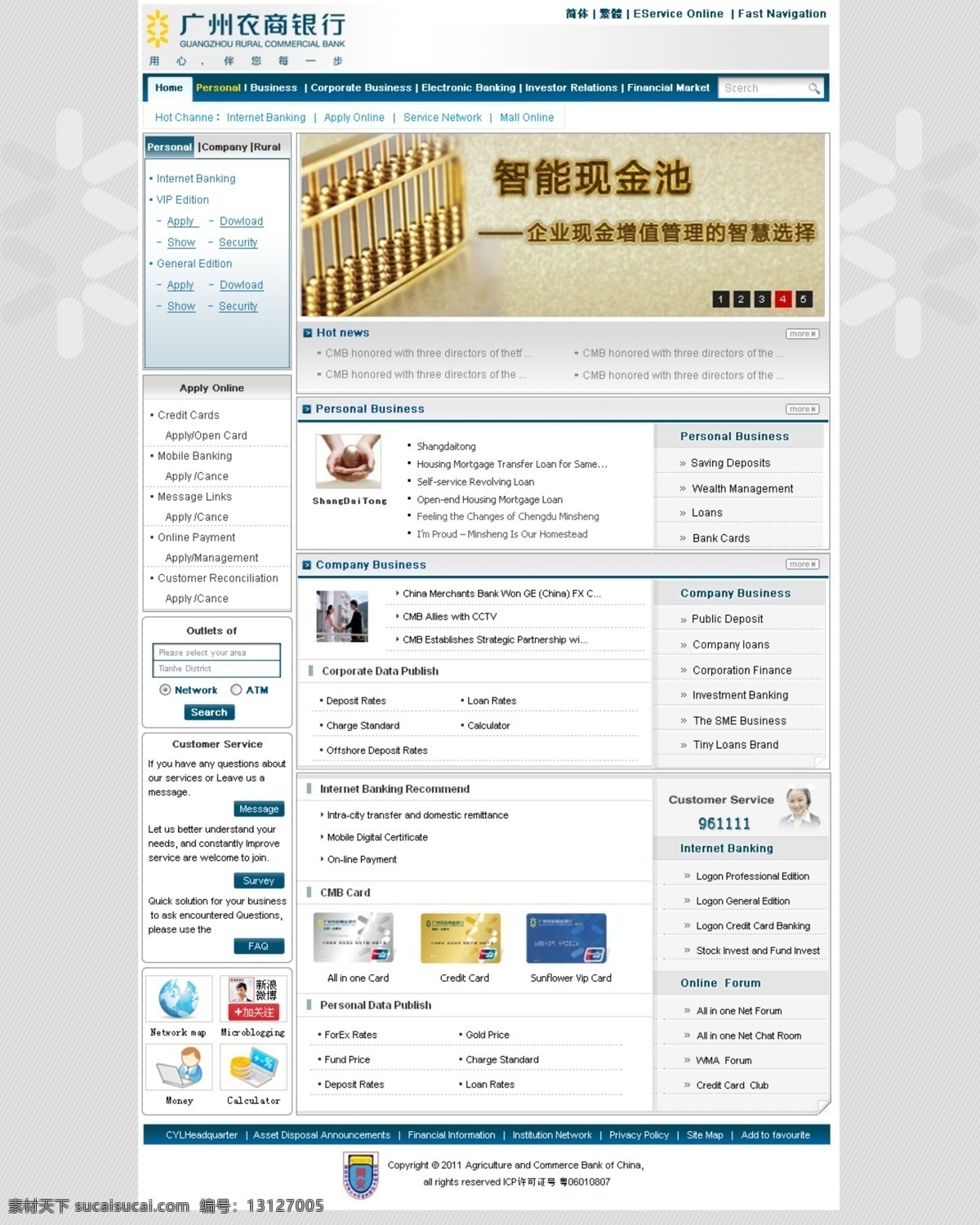
Task: Click the Message button
Action: [259, 808]
